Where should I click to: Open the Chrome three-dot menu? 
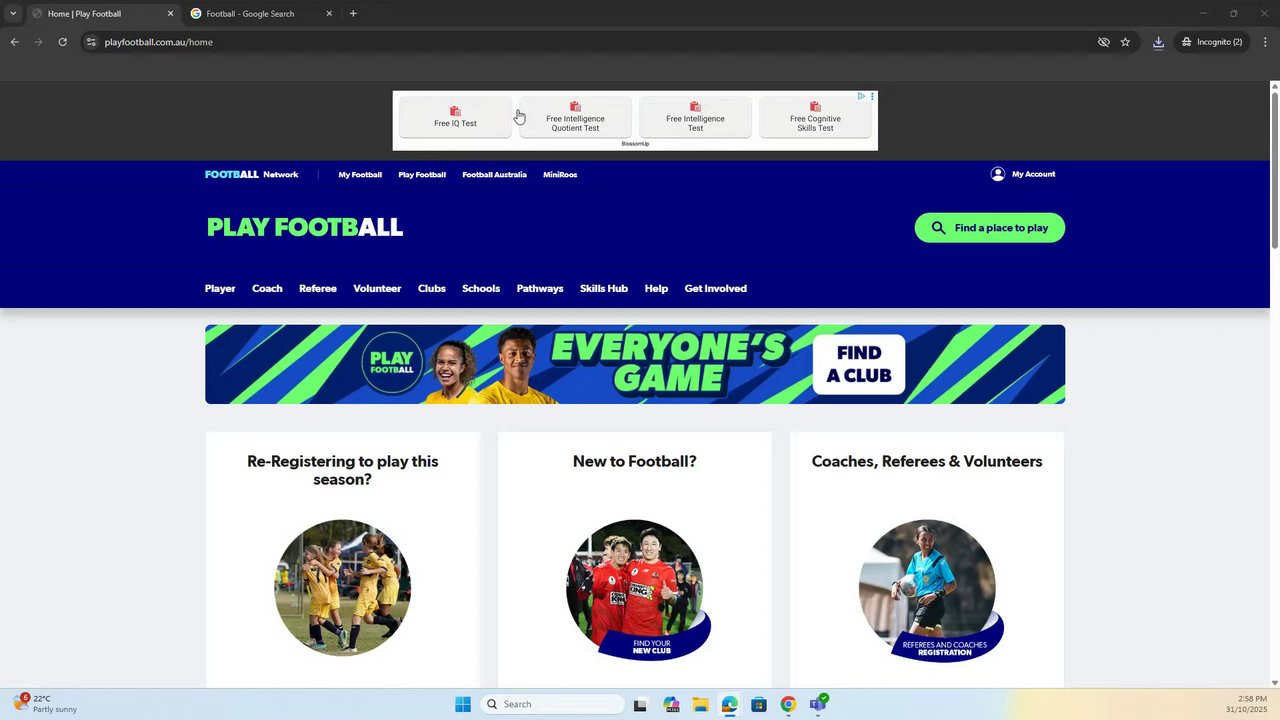1265,42
